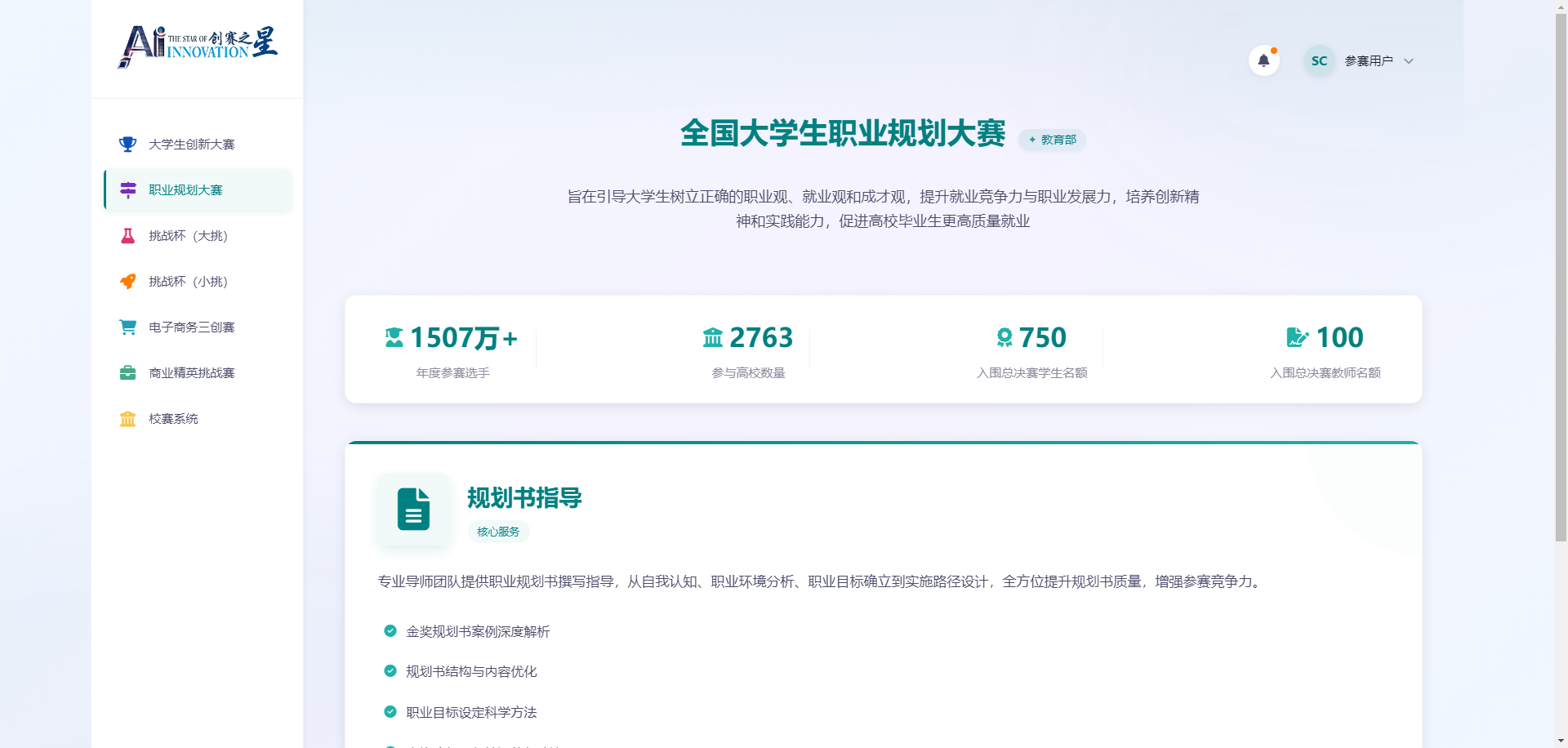The height and width of the screenshot is (748, 1568).
Task: Expand the 参赛用户 dropdown chevron
Action: click(x=1408, y=61)
